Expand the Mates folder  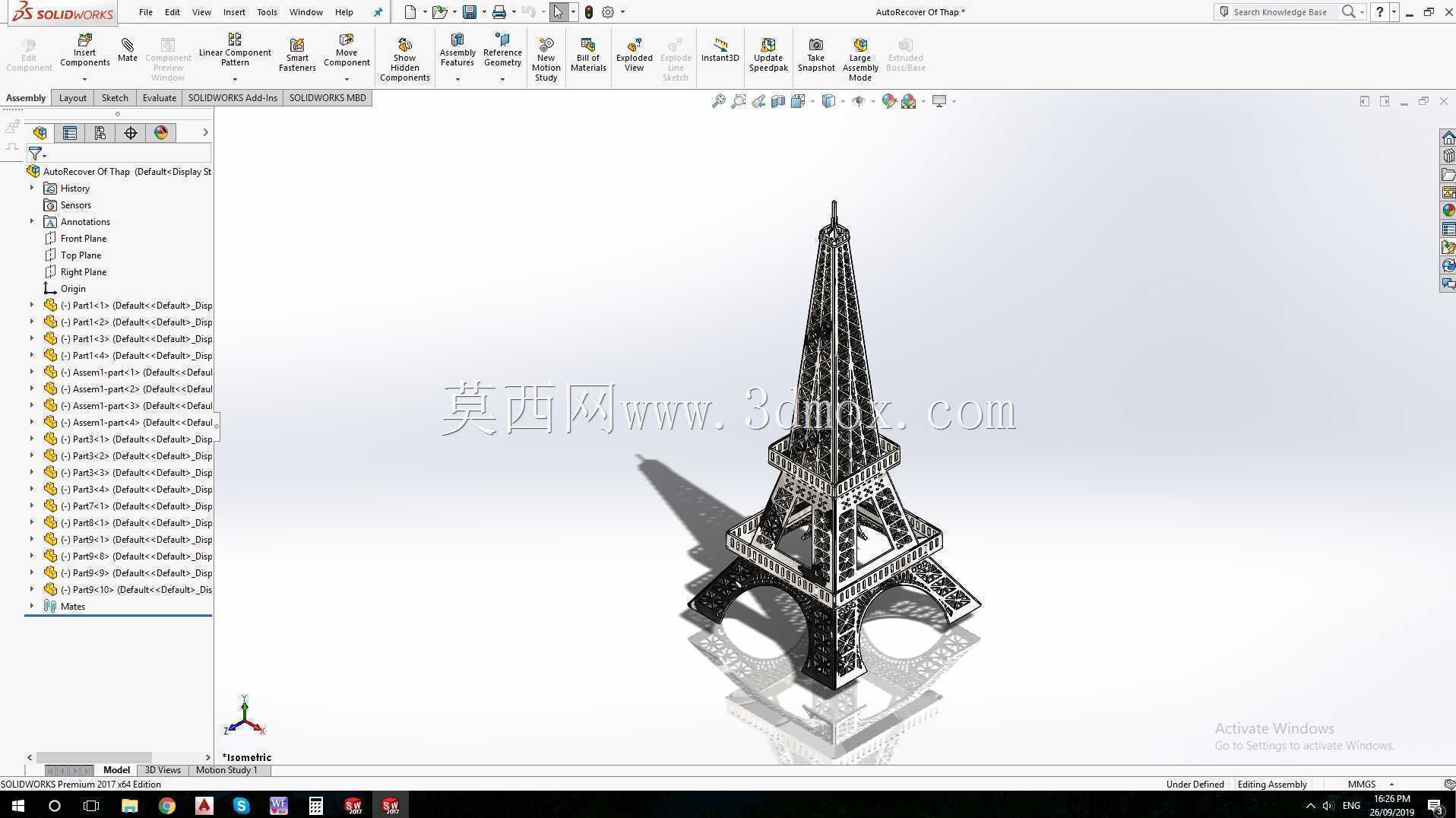(x=32, y=606)
